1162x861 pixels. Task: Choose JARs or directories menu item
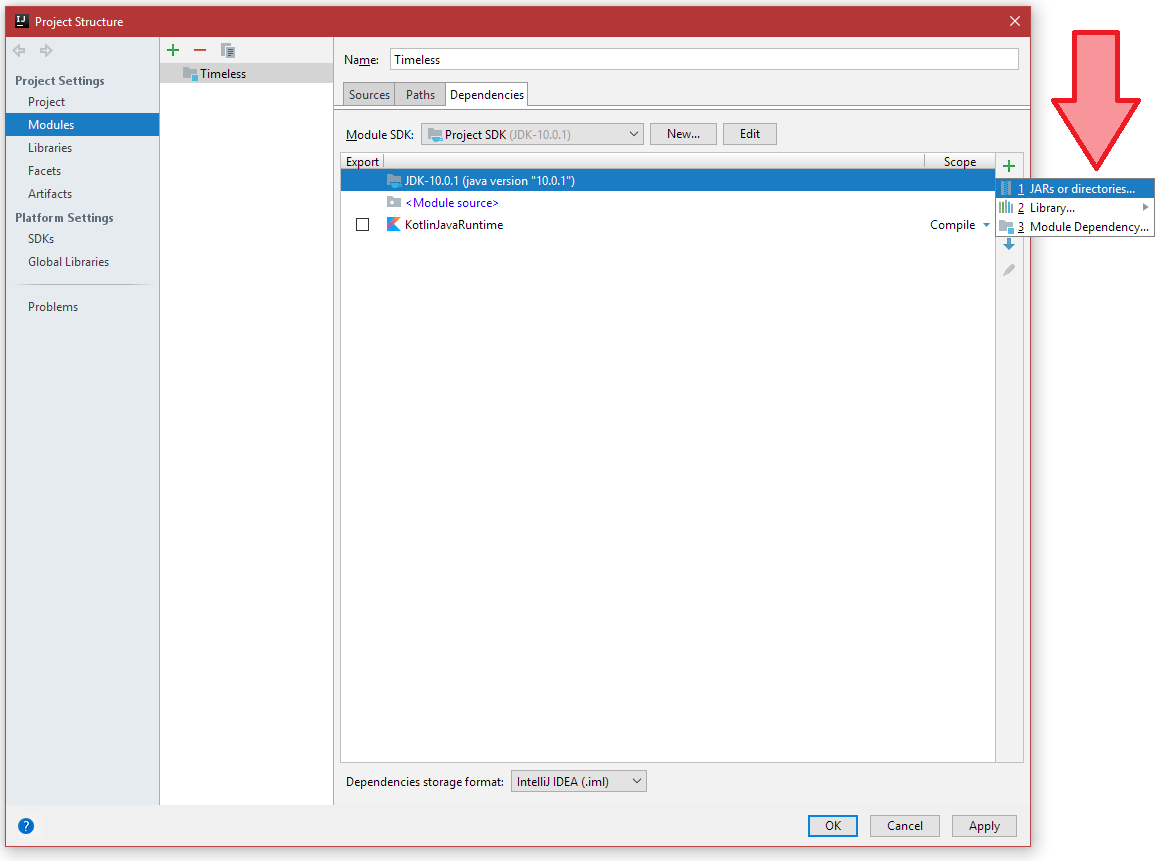1075,188
